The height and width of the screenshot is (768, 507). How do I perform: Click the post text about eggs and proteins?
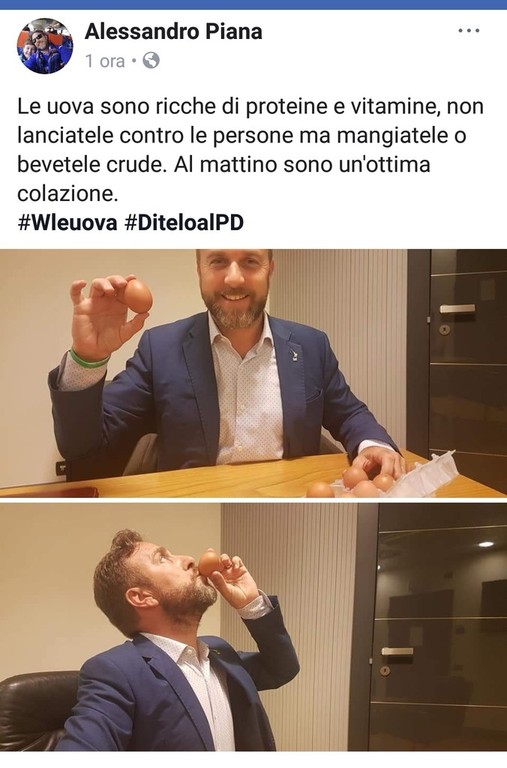click(x=250, y=150)
